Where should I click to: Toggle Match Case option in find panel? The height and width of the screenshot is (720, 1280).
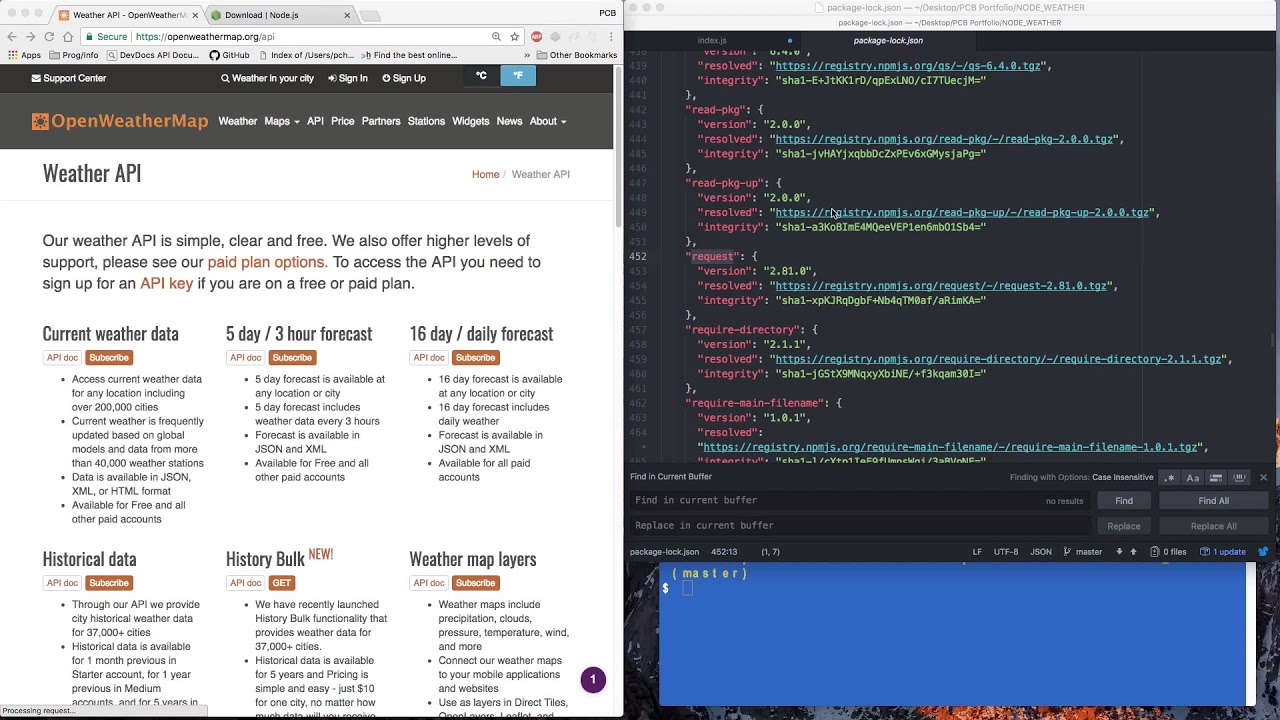tap(1192, 477)
